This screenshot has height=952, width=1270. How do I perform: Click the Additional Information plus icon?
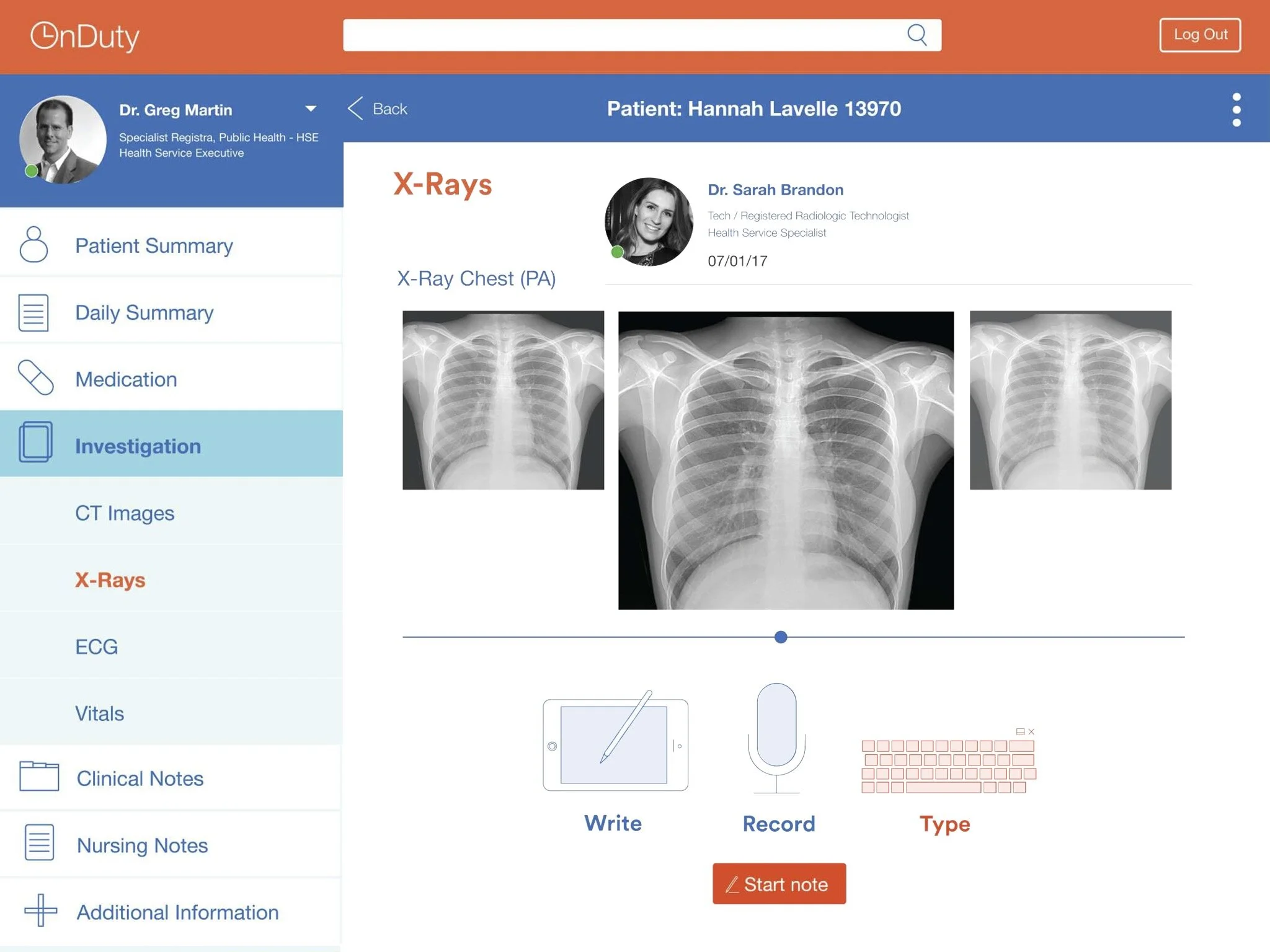(40, 910)
